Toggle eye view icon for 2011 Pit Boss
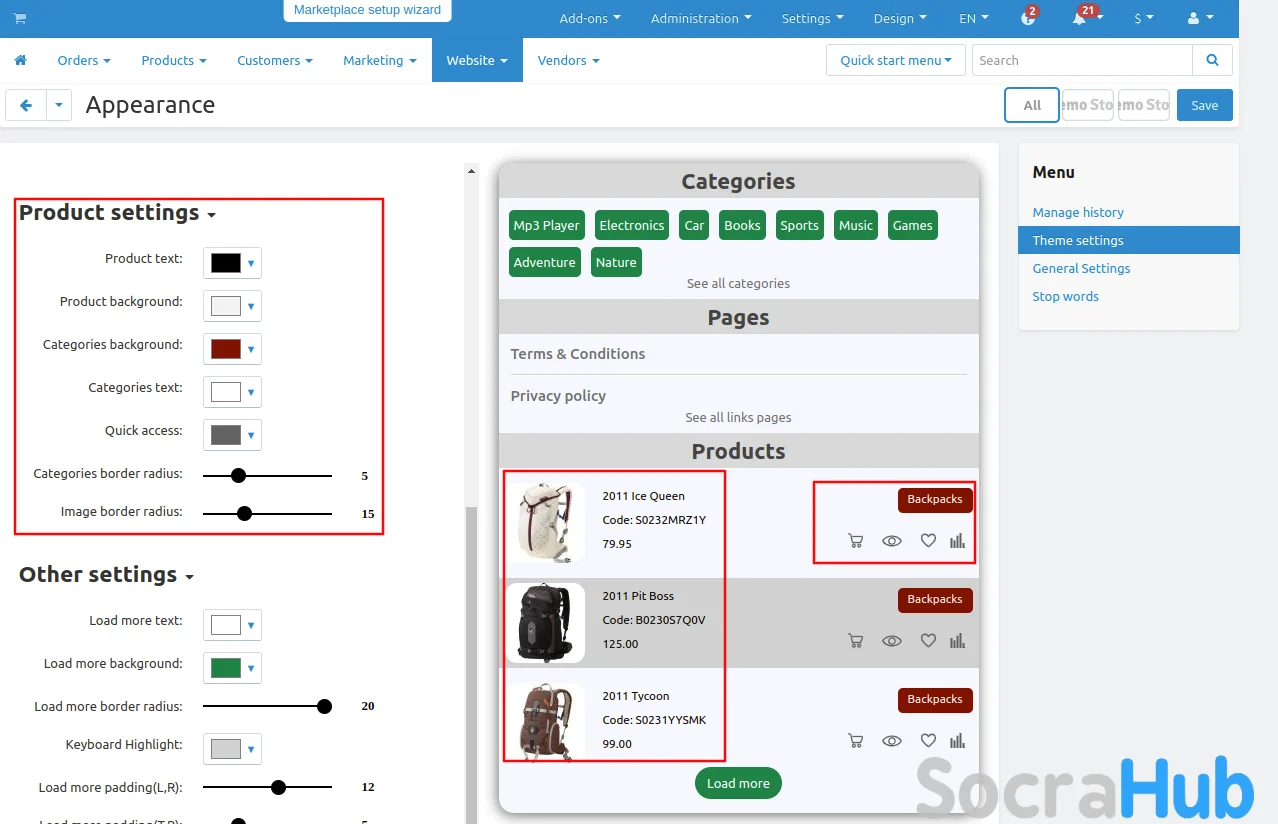1278x824 pixels. tap(891, 640)
